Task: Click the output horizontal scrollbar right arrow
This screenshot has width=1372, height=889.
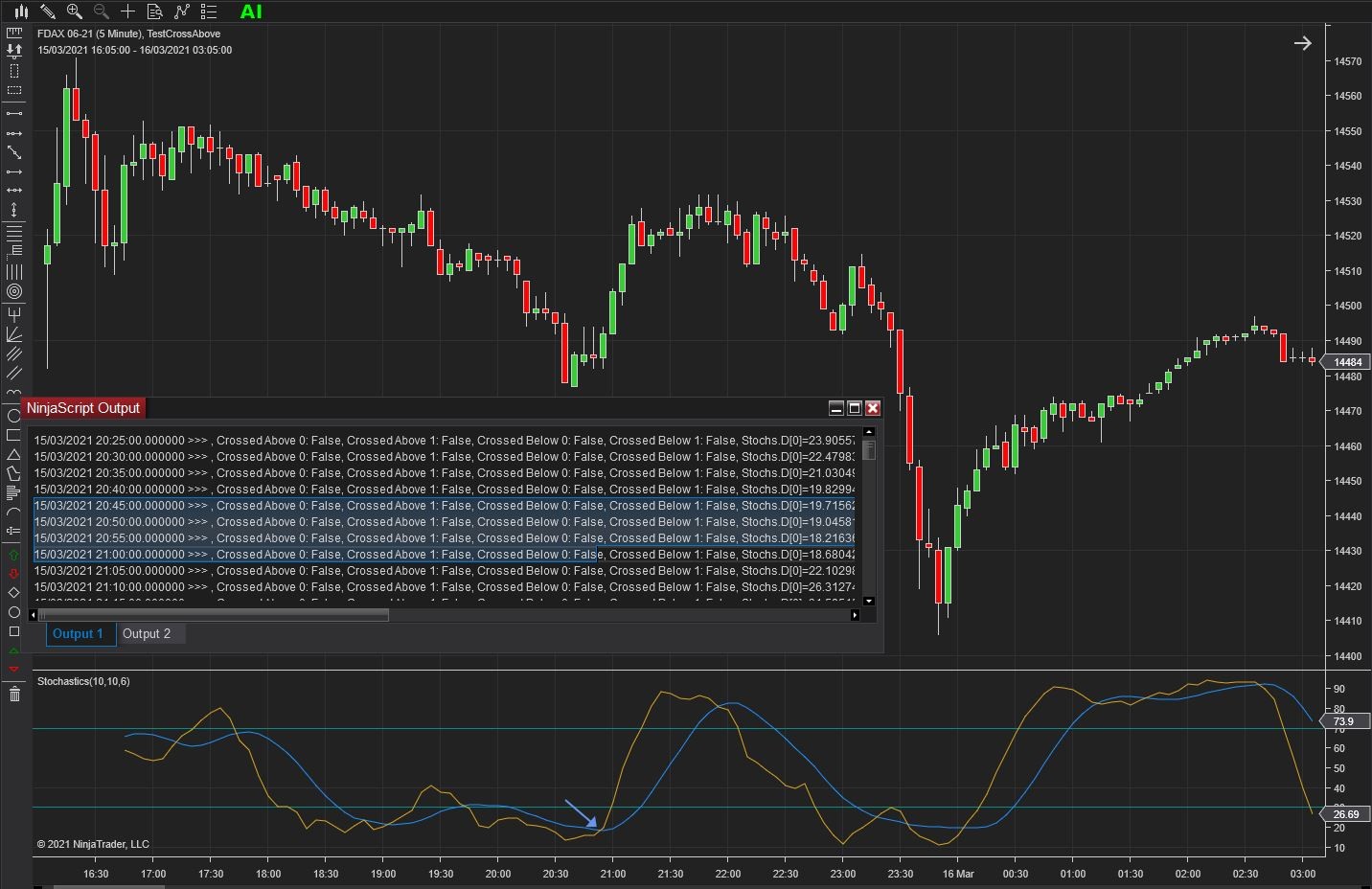Action: pyautogui.click(x=856, y=615)
